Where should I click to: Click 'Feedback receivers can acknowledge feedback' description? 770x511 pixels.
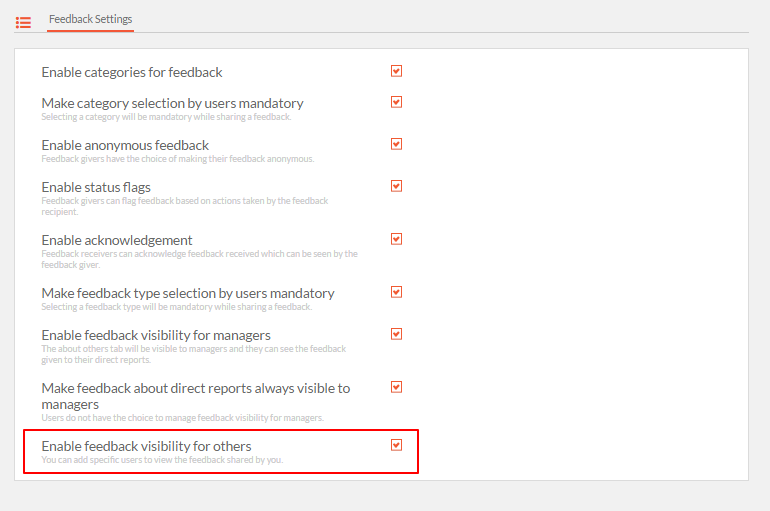click(199, 259)
